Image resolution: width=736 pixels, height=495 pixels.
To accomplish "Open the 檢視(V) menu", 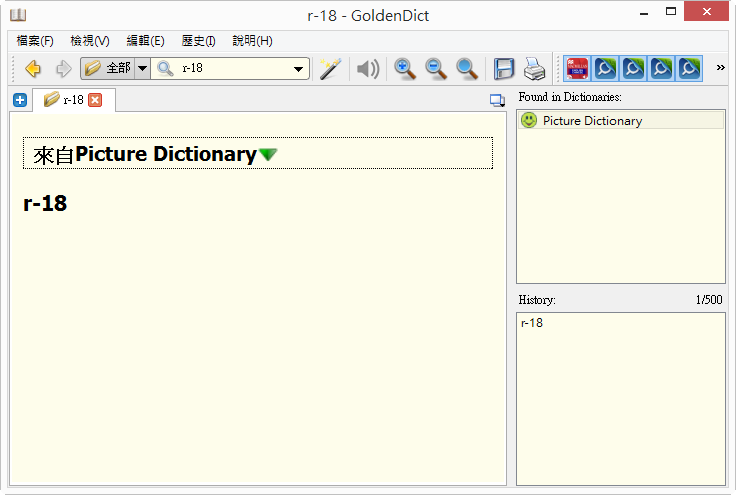I will click(x=90, y=41).
